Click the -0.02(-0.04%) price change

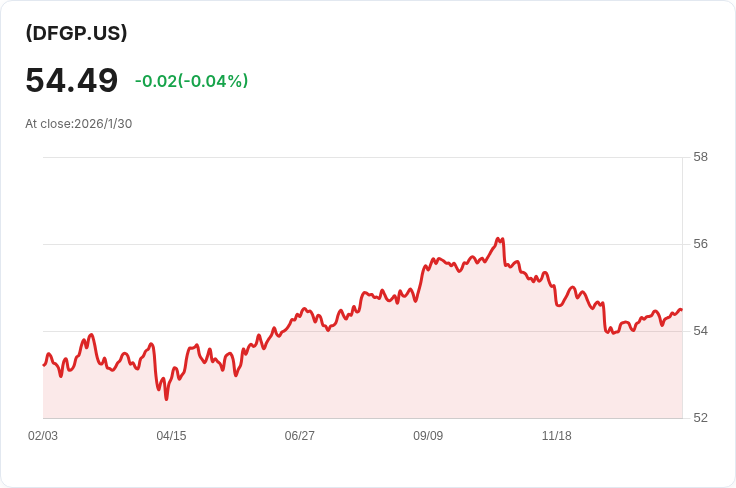pos(191,81)
